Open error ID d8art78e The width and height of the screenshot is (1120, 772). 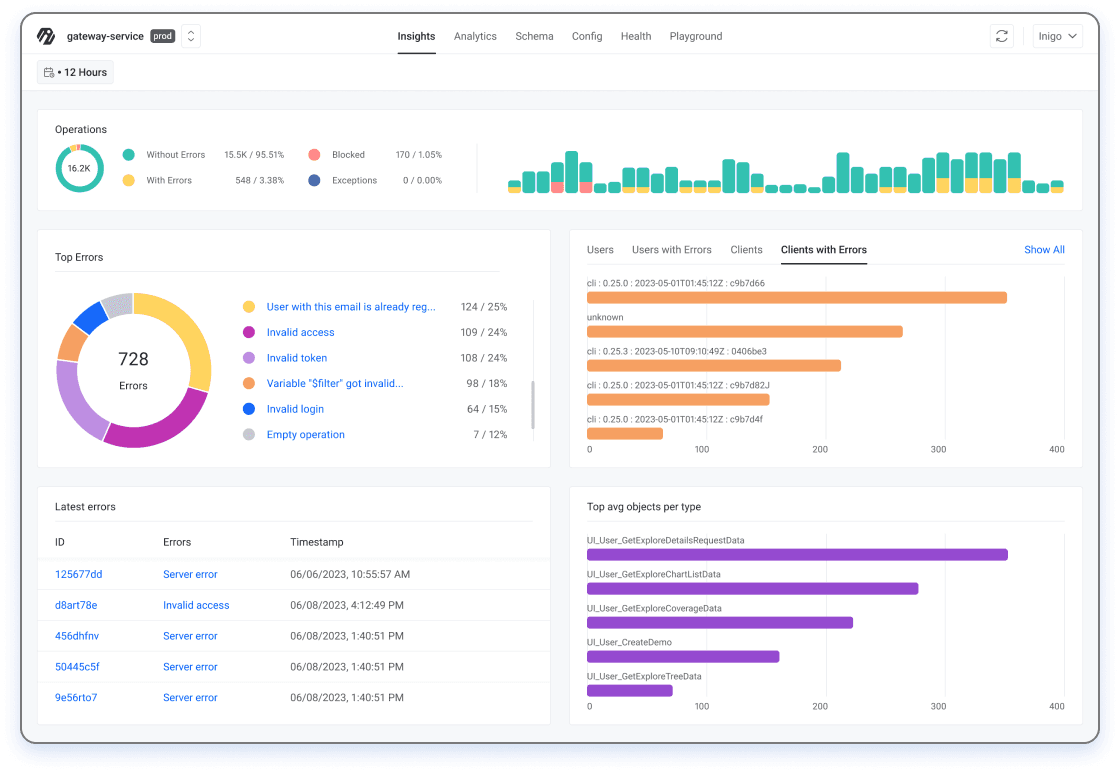[76, 606]
